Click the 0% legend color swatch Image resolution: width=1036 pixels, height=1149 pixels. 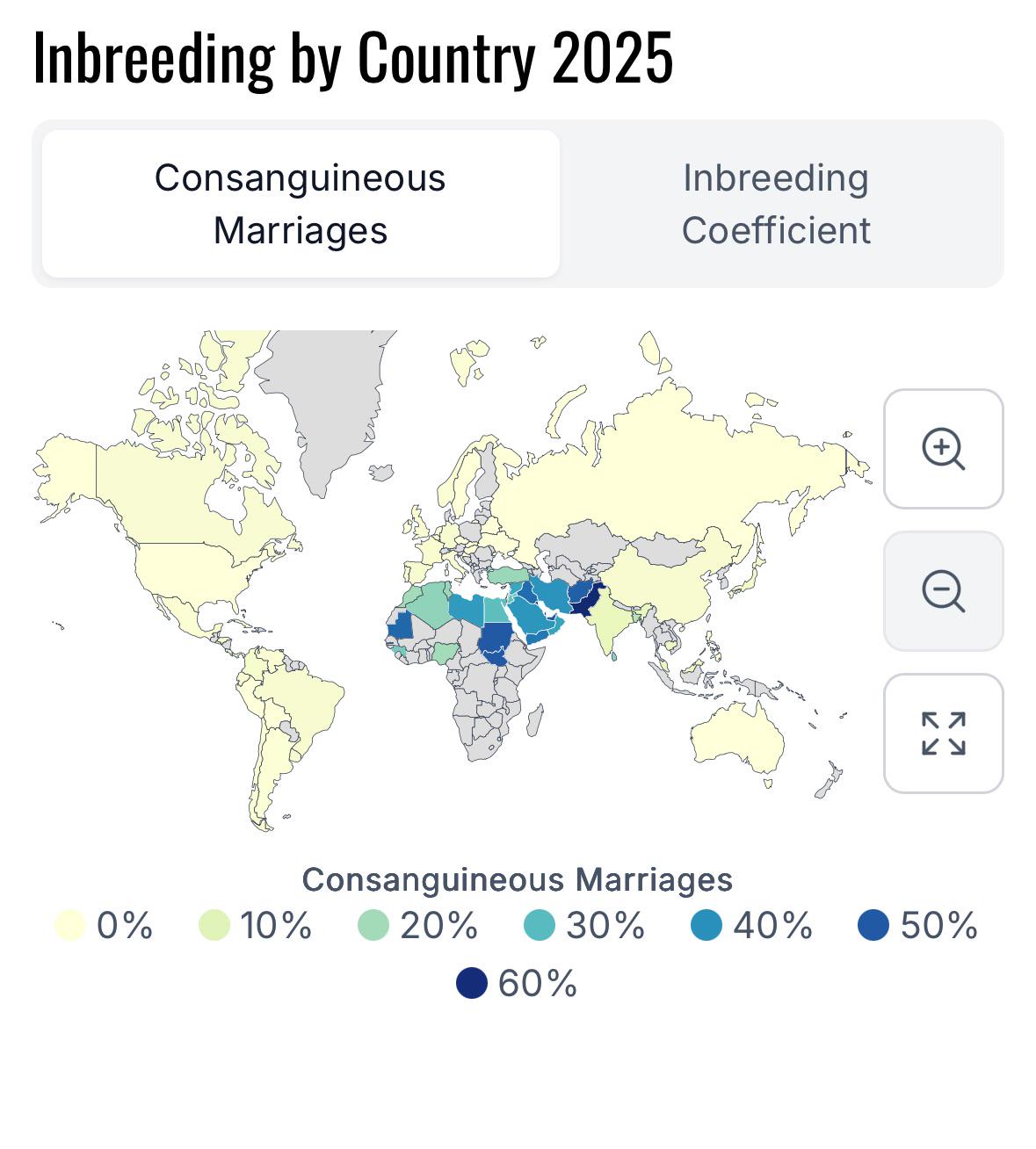pyautogui.click(x=70, y=926)
